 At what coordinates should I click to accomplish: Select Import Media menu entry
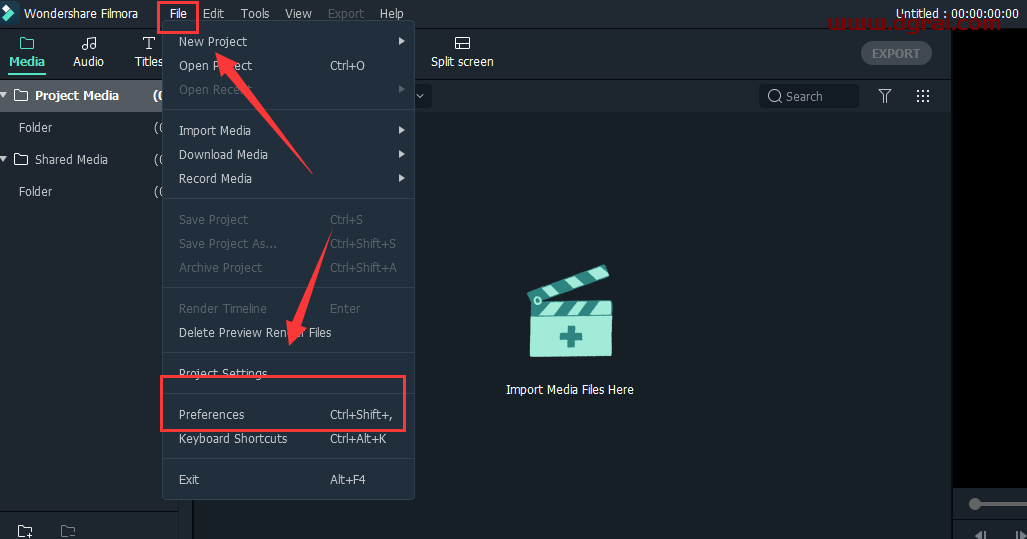point(288,130)
